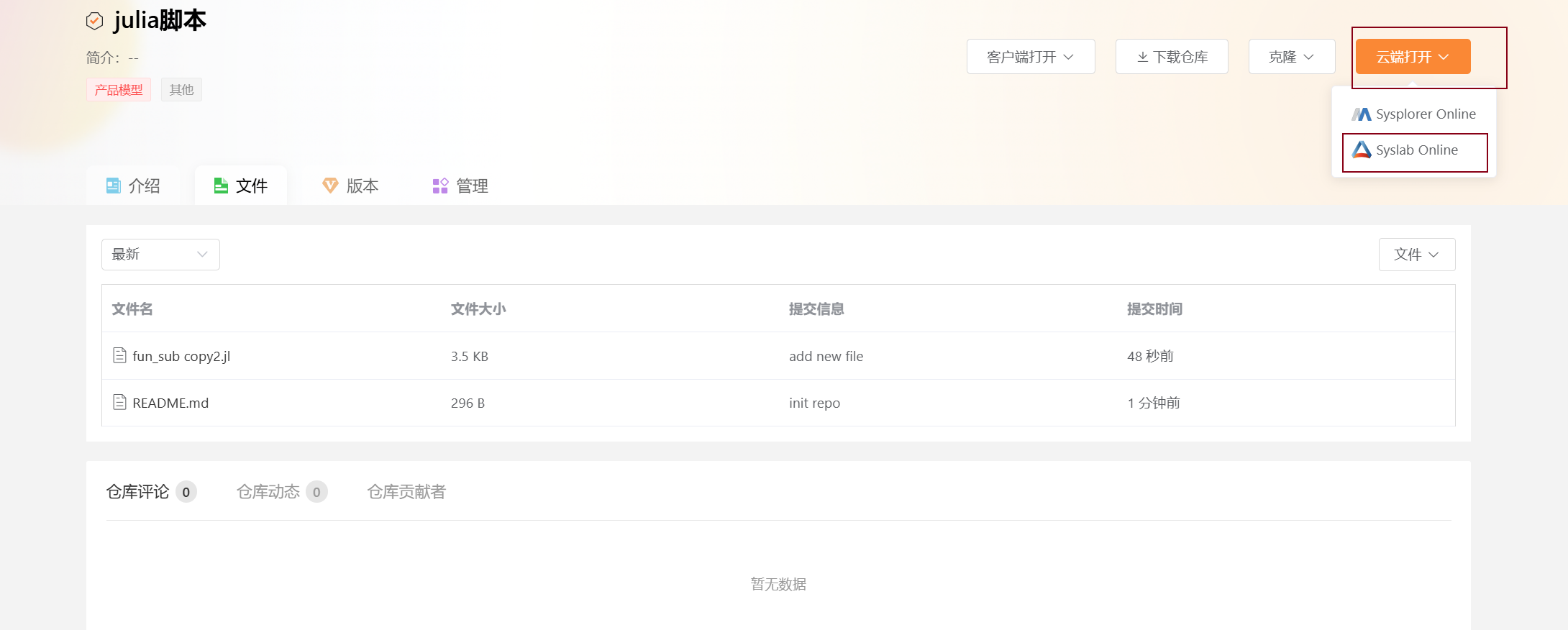Click the 介绍 tab icon
Image resolution: width=1568 pixels, height=630 pixels.
pyautogui.click(x=114, y=186)
